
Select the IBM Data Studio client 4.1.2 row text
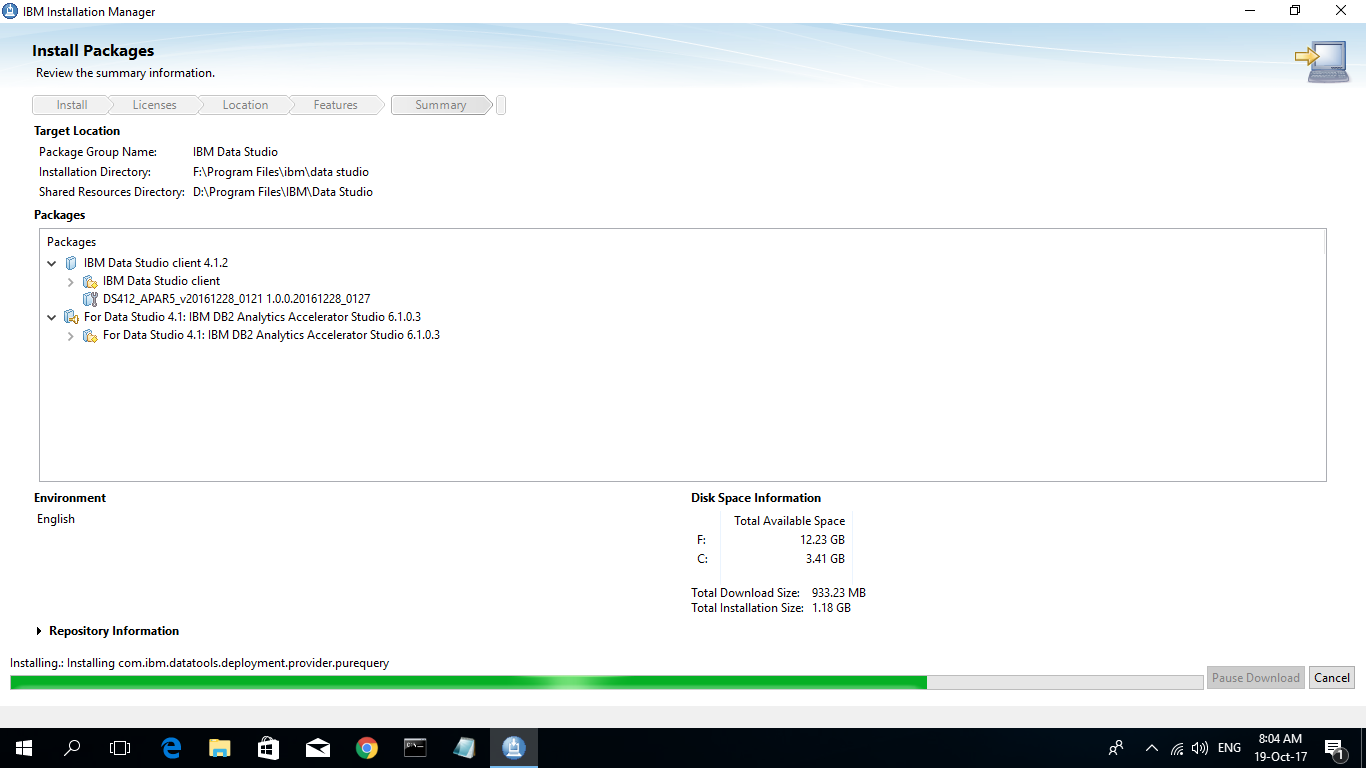point(156,263)
